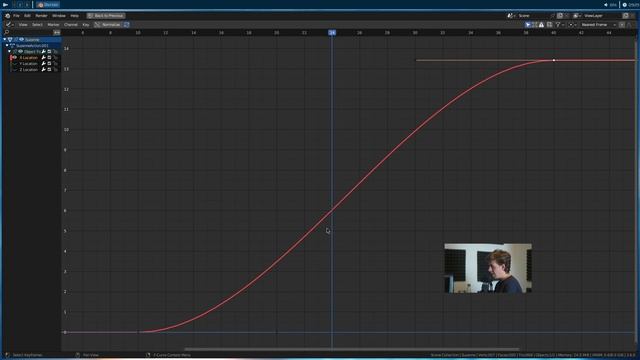Toggle the proportional editing icon

click(x=622, y=24)
